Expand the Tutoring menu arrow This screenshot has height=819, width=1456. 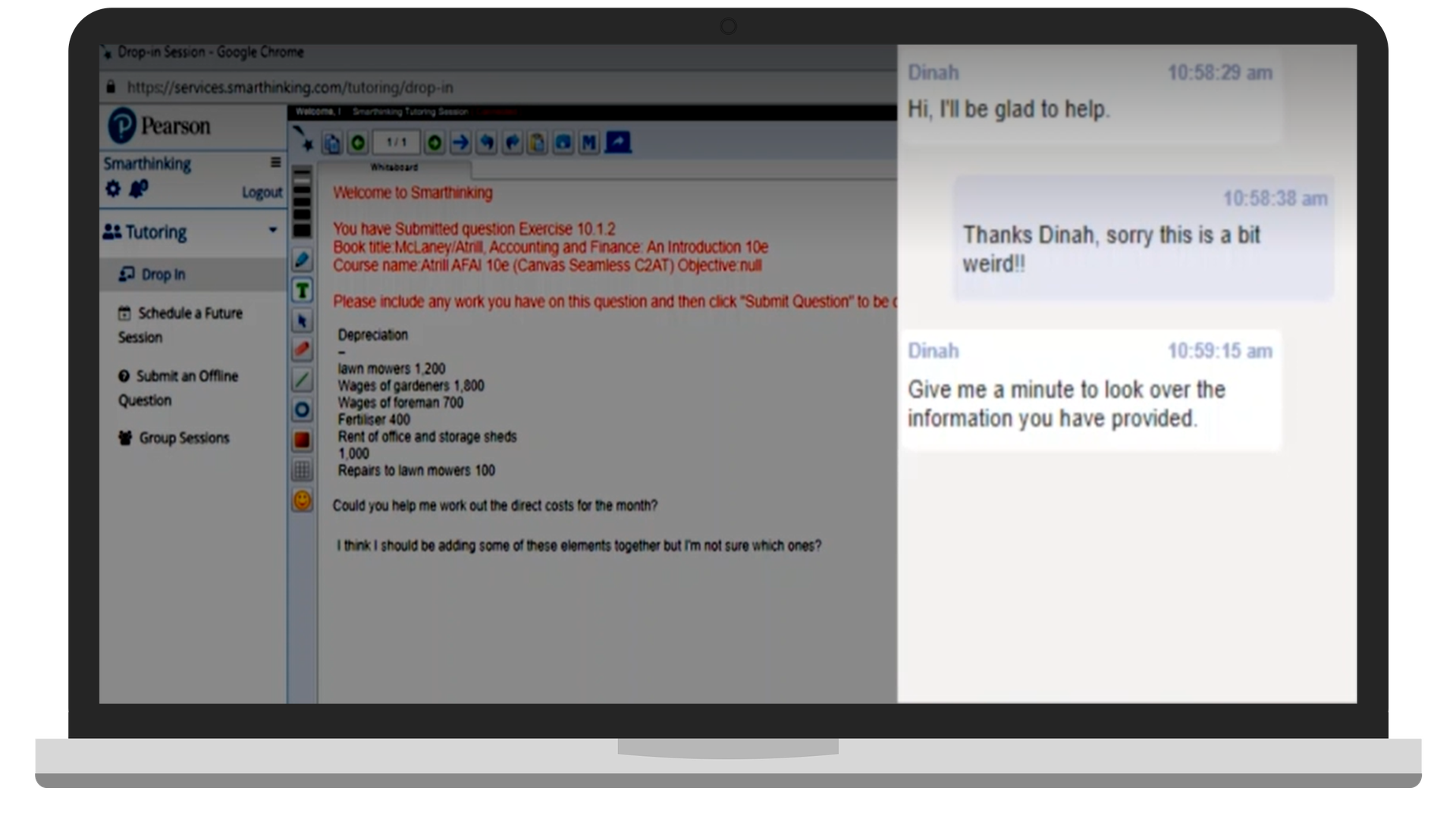273,231
